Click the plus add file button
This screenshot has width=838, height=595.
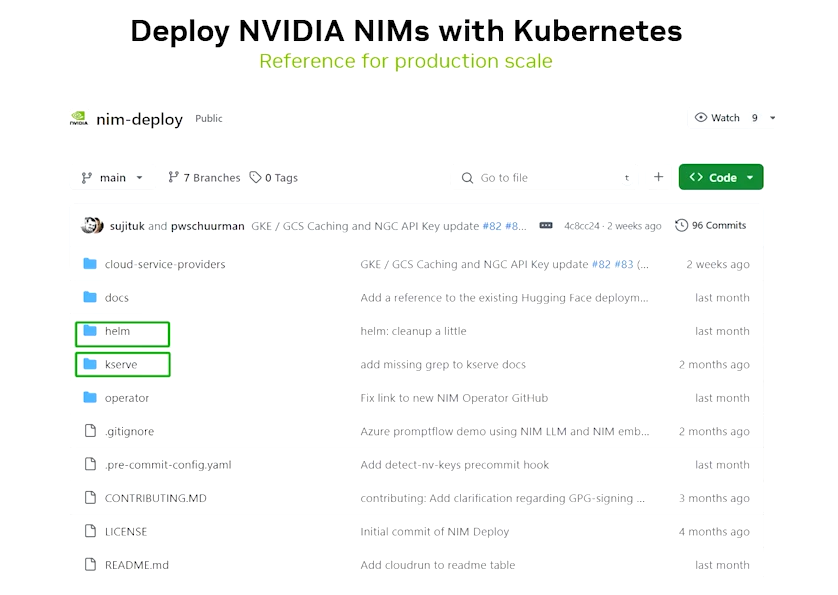[x=658, y=177]
